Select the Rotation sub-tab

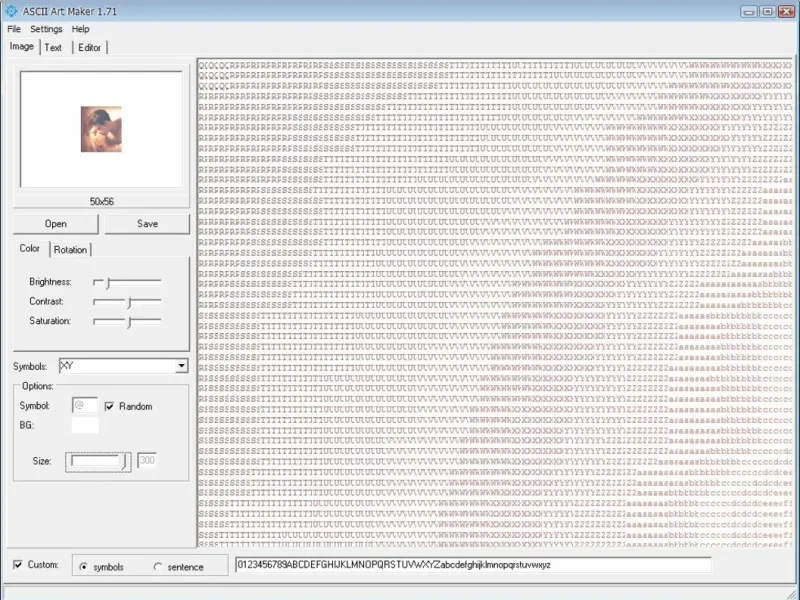coord(70,249)
